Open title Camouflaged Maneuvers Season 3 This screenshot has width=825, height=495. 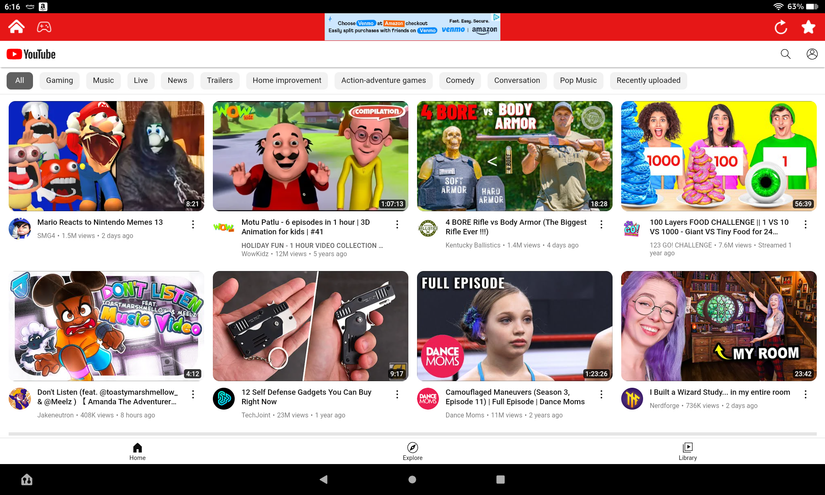click(x=515, y=397)
